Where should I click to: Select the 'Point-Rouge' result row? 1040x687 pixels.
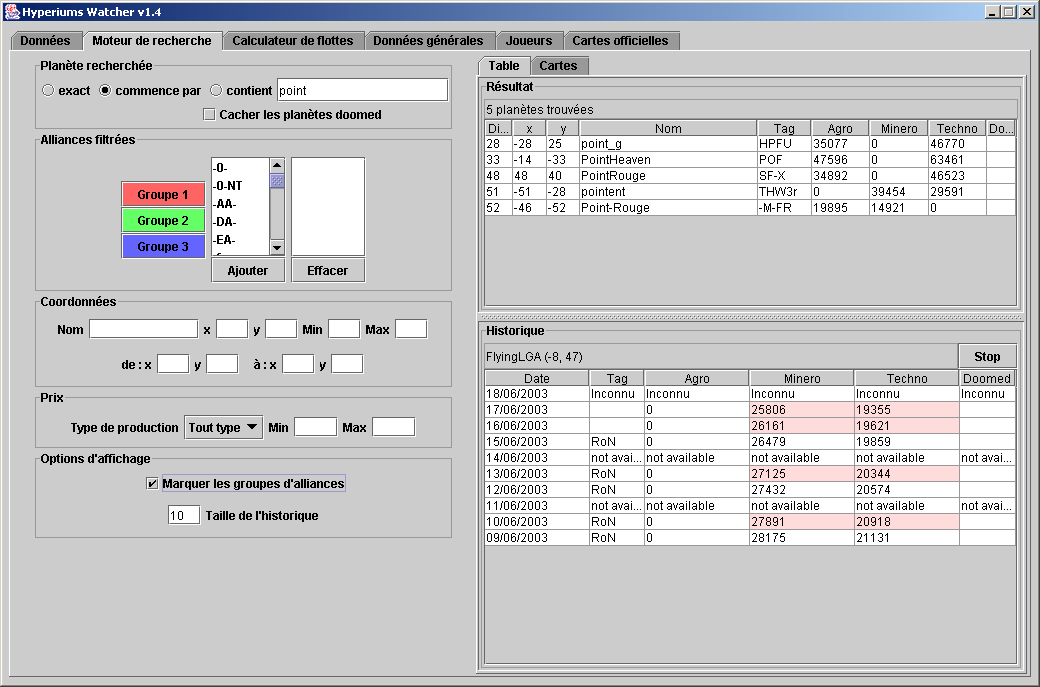(x=750, y=208)
